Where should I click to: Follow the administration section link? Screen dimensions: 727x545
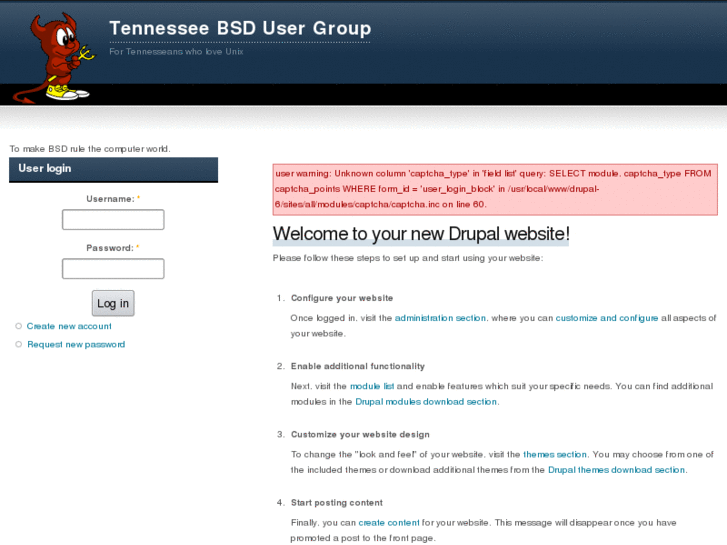[440, 318]
